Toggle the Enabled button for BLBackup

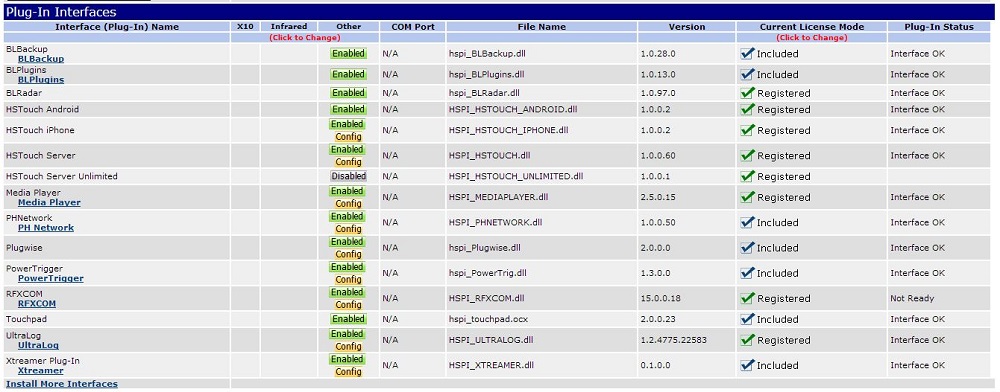[348, 54]
